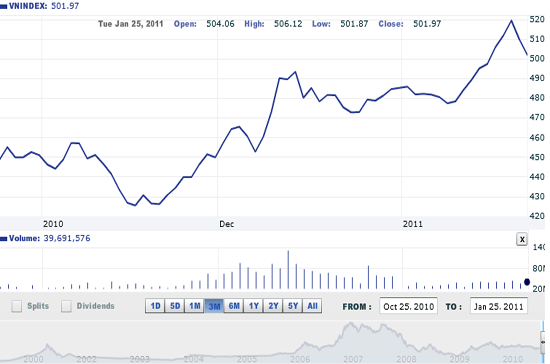Click the 470 price axis label
Image resolution: width=550 pixels, height=364 pixels.
point(537,117)
